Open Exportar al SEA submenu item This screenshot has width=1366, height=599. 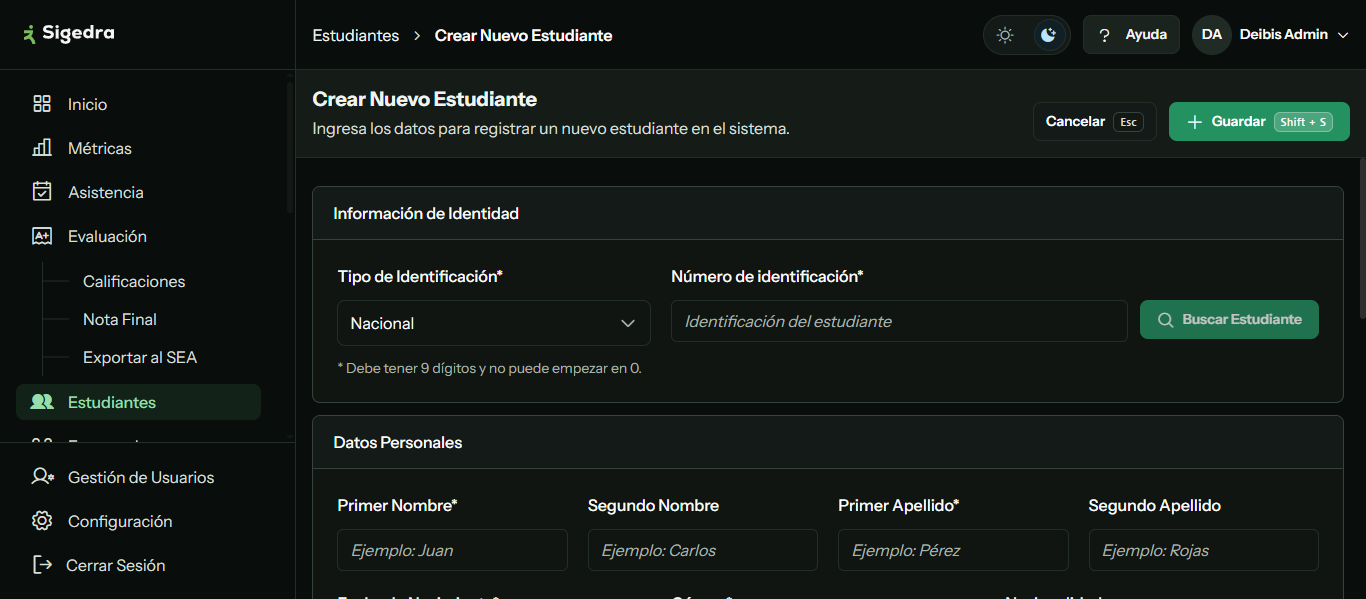140,357
